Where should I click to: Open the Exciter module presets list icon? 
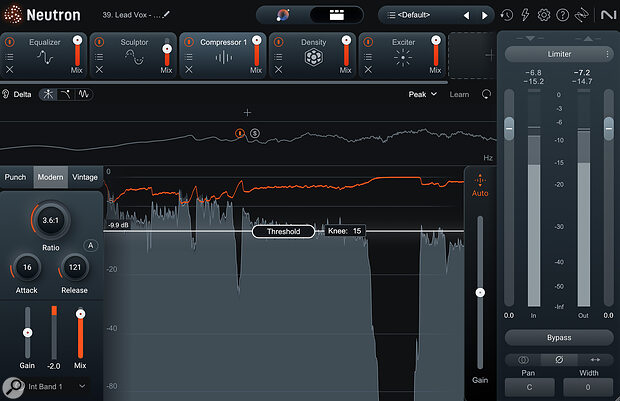point(368,57)
